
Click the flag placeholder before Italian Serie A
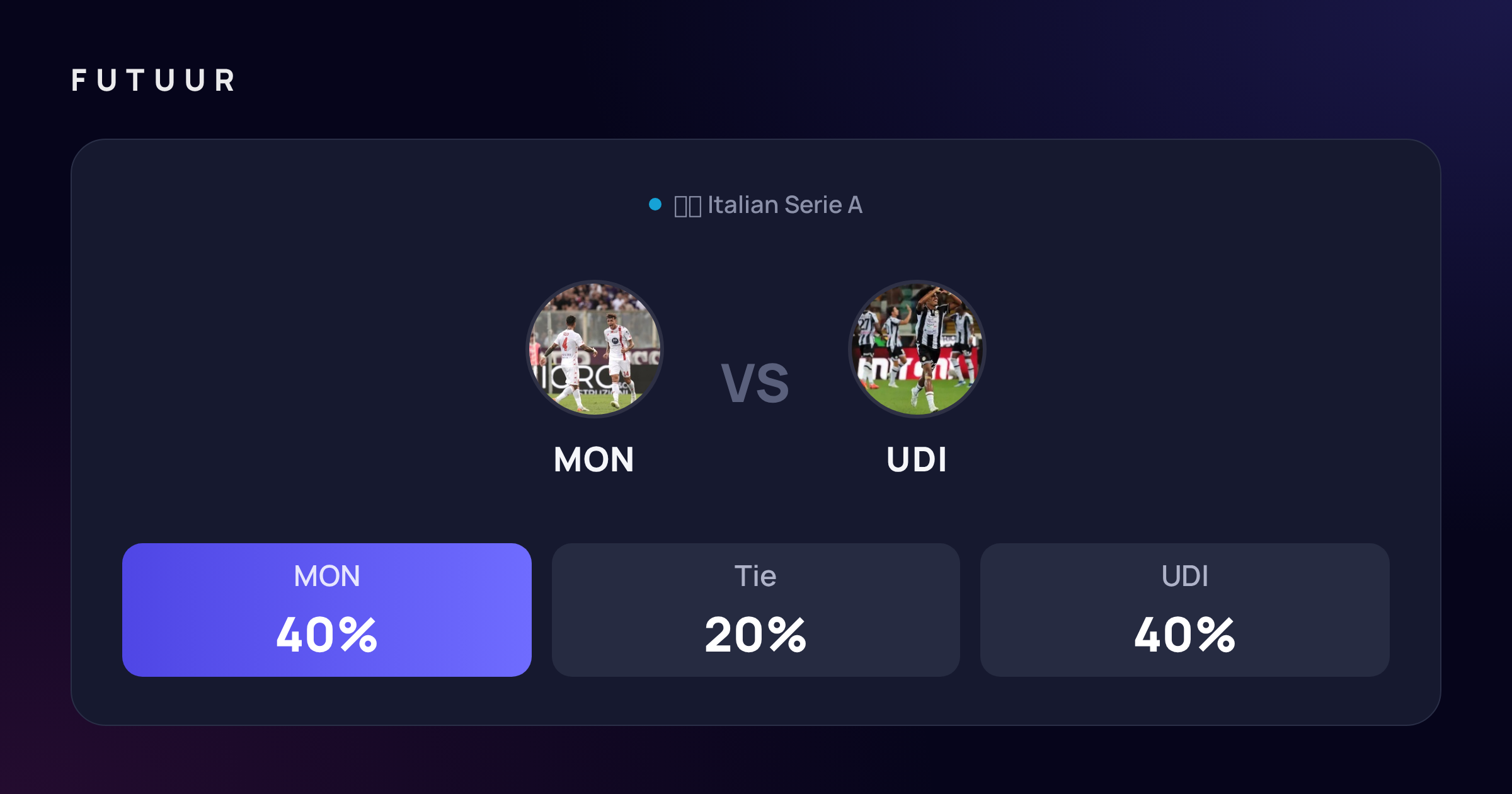(687, 206)
